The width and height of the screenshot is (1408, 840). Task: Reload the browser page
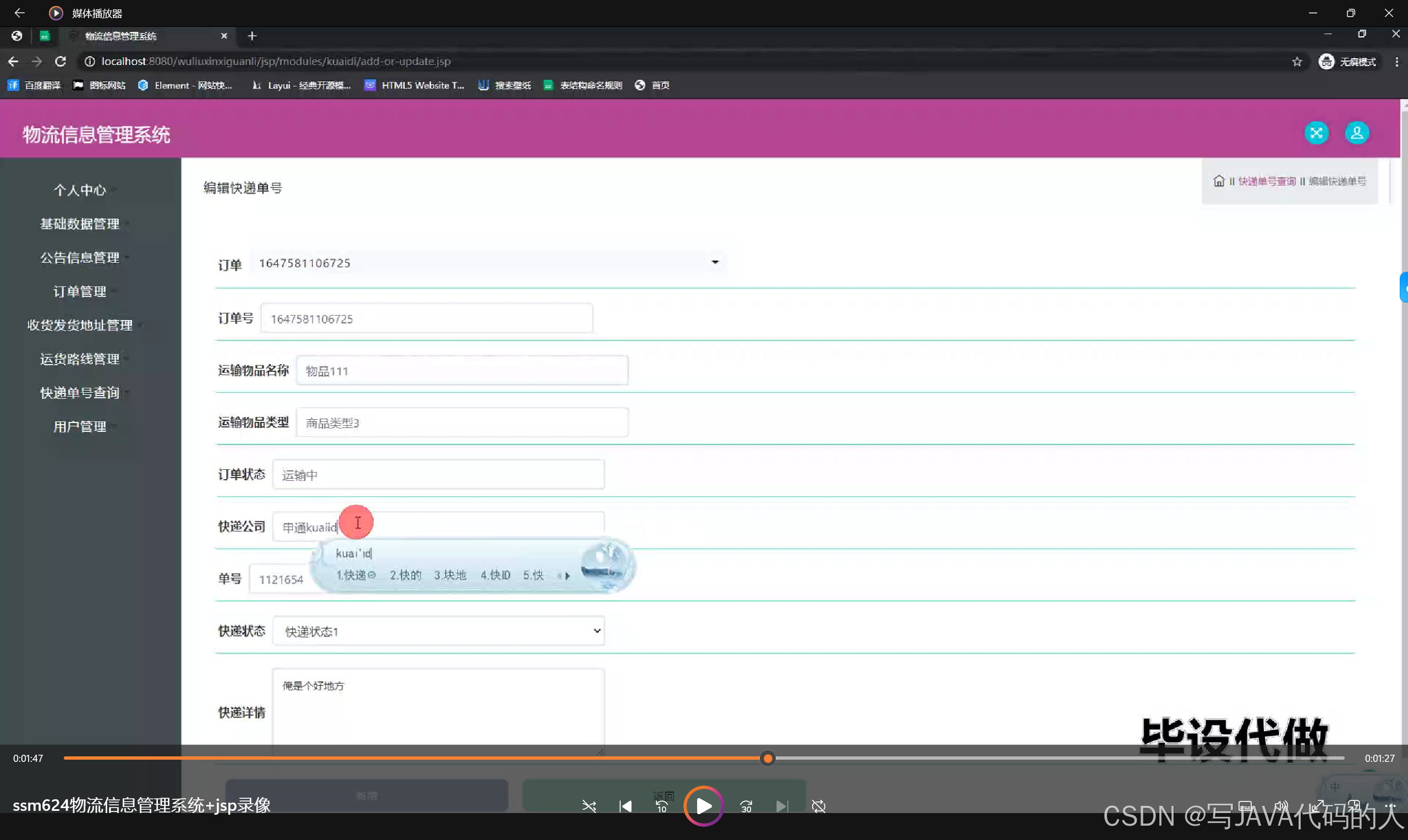coord(61,61)
